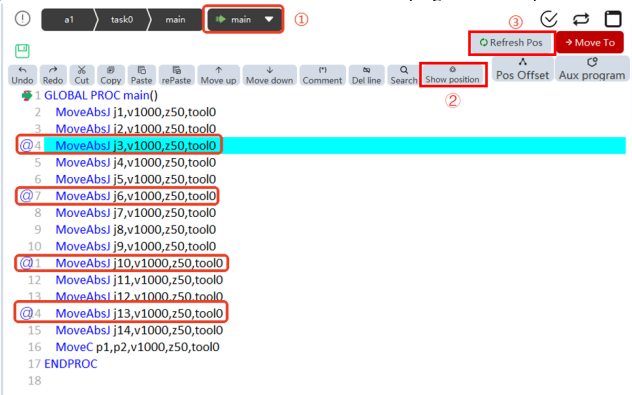Delete line with Del line button
This screenshot has height=395, width=632.
366,75
